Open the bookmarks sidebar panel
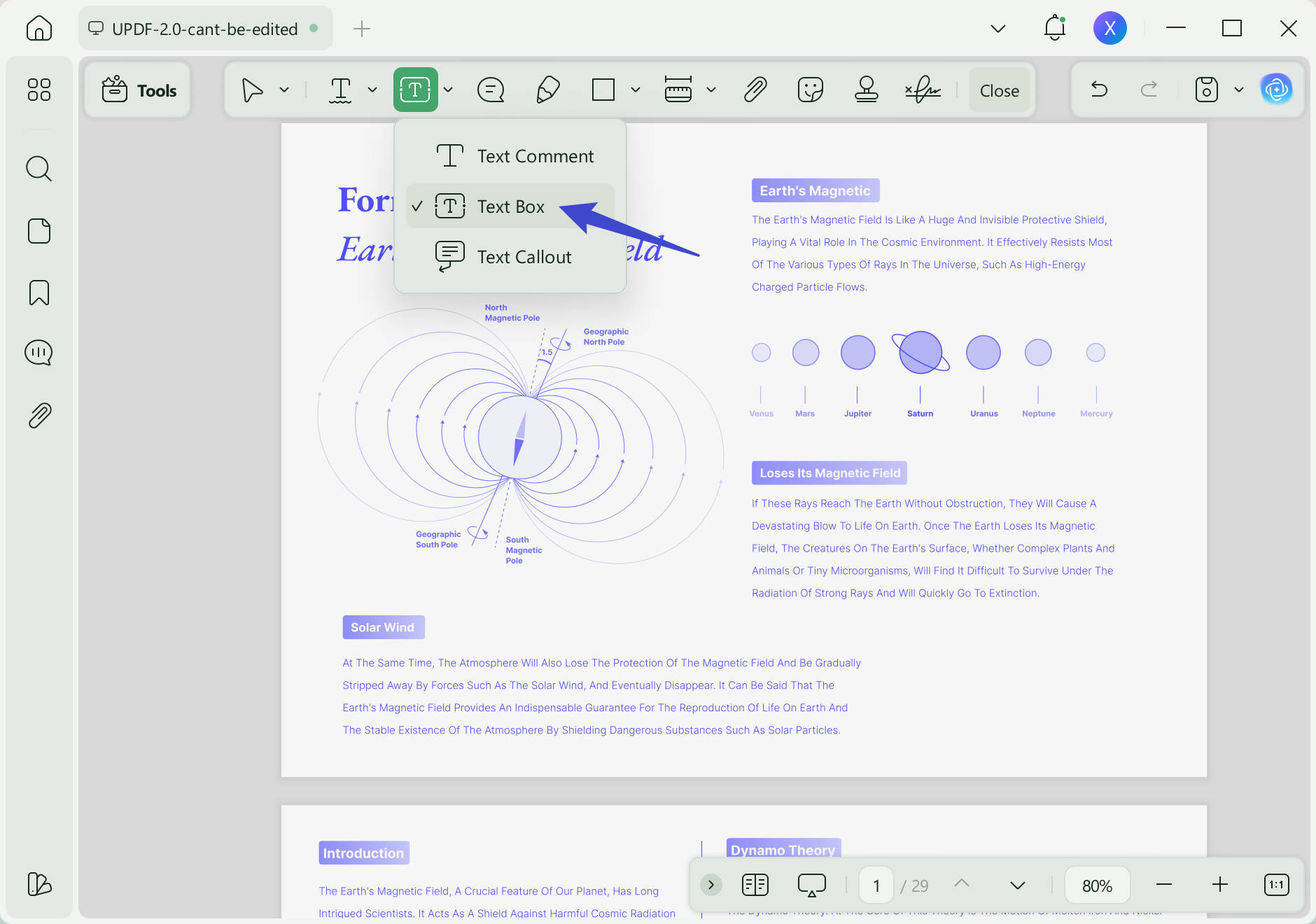The height and width of the screenshot is (924, 1316). pyautogui.click(x=39, y=293)
